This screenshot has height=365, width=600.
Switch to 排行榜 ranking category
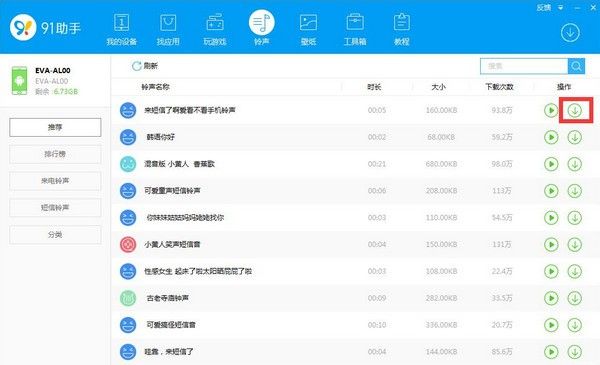pos(55,154)
